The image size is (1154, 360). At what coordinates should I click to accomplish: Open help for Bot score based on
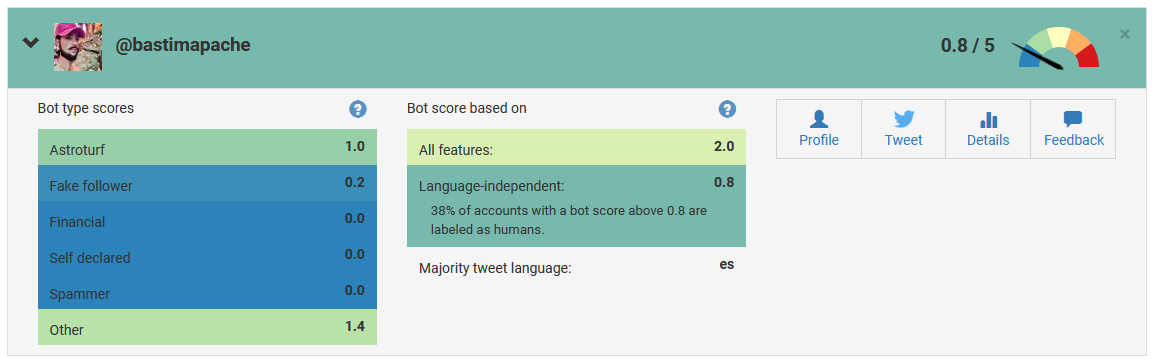point(727,110)
